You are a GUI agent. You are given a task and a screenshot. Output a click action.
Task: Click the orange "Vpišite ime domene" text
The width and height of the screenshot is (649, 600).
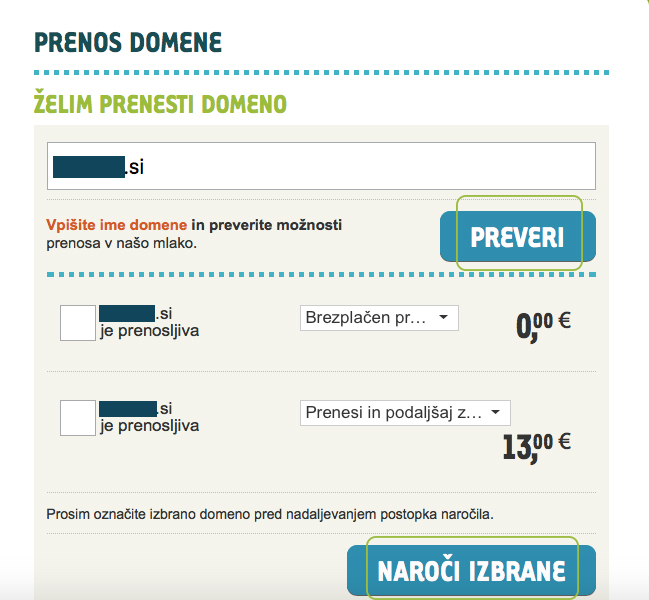[116, 225]
